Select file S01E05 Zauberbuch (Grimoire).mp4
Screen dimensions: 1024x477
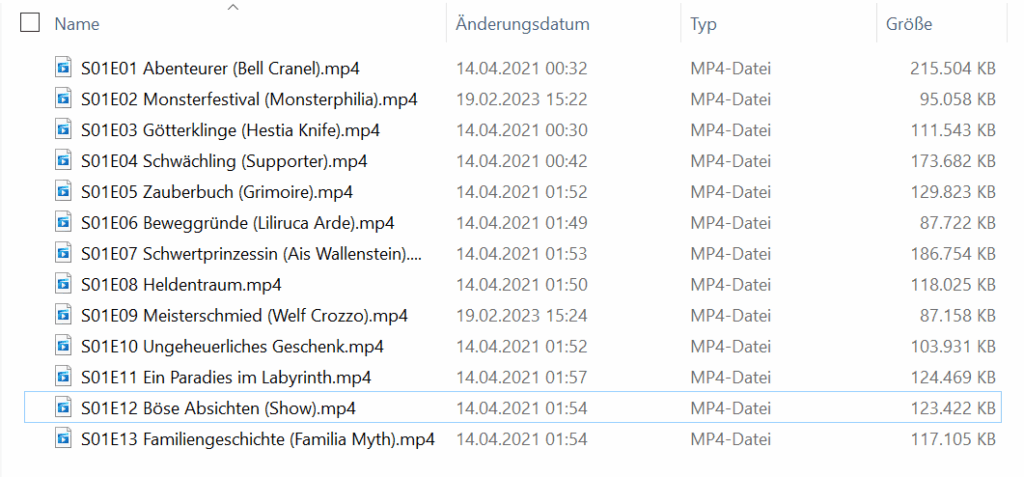click(x=217, y=192)
